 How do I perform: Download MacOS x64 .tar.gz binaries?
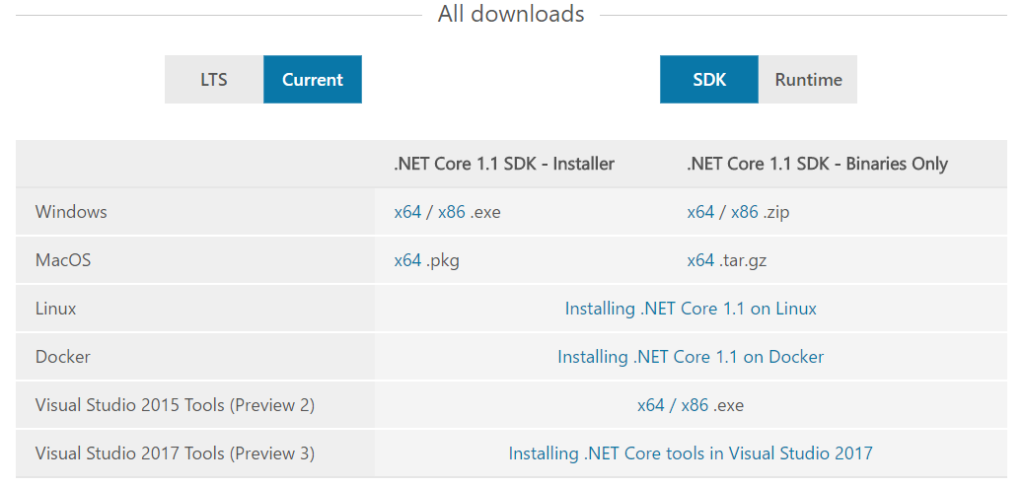[x=701, y=260]
